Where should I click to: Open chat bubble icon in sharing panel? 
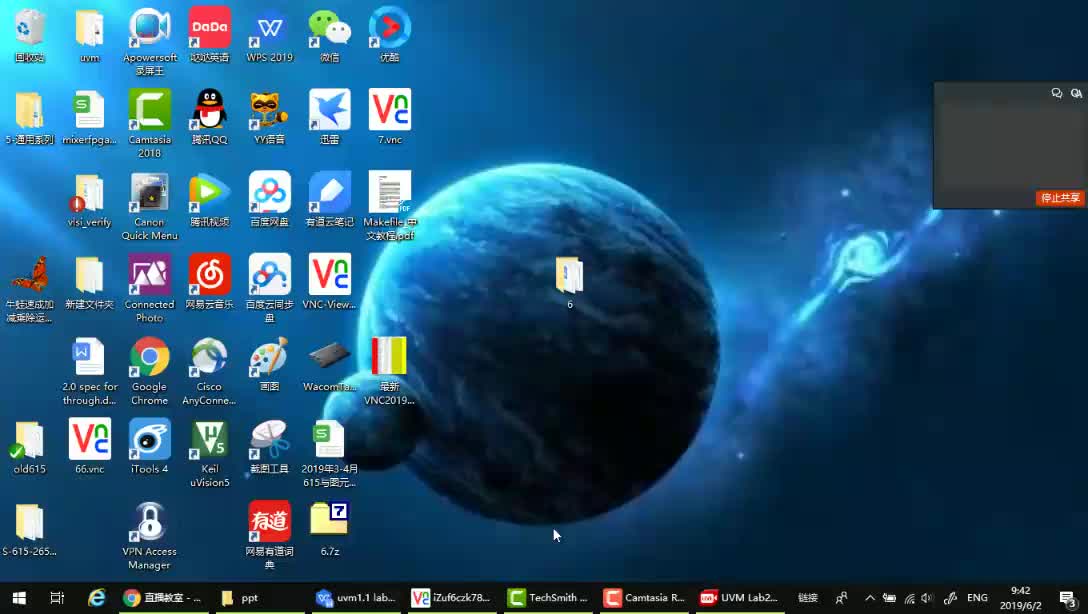click(x=1056, y=93)
